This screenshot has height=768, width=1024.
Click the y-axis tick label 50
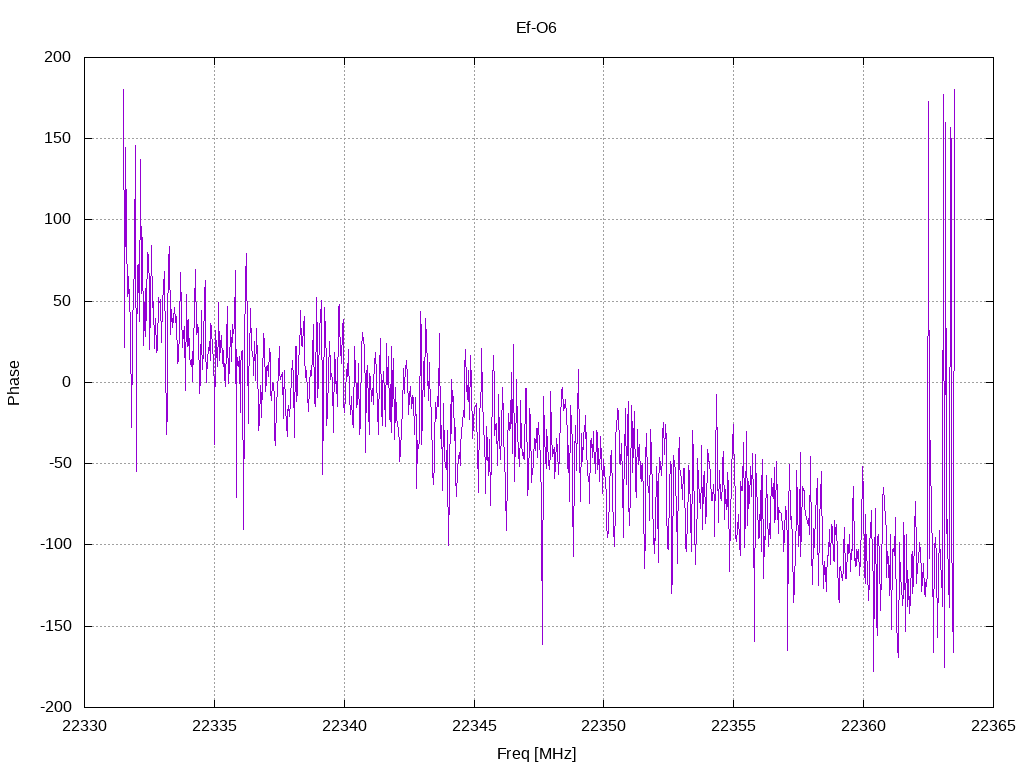click(62, 301)
